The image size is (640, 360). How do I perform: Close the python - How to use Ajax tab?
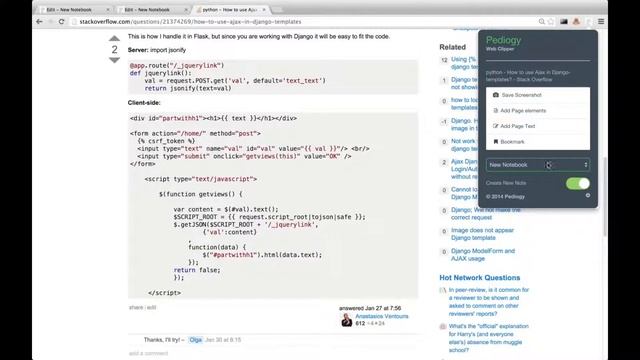(264, 9)
